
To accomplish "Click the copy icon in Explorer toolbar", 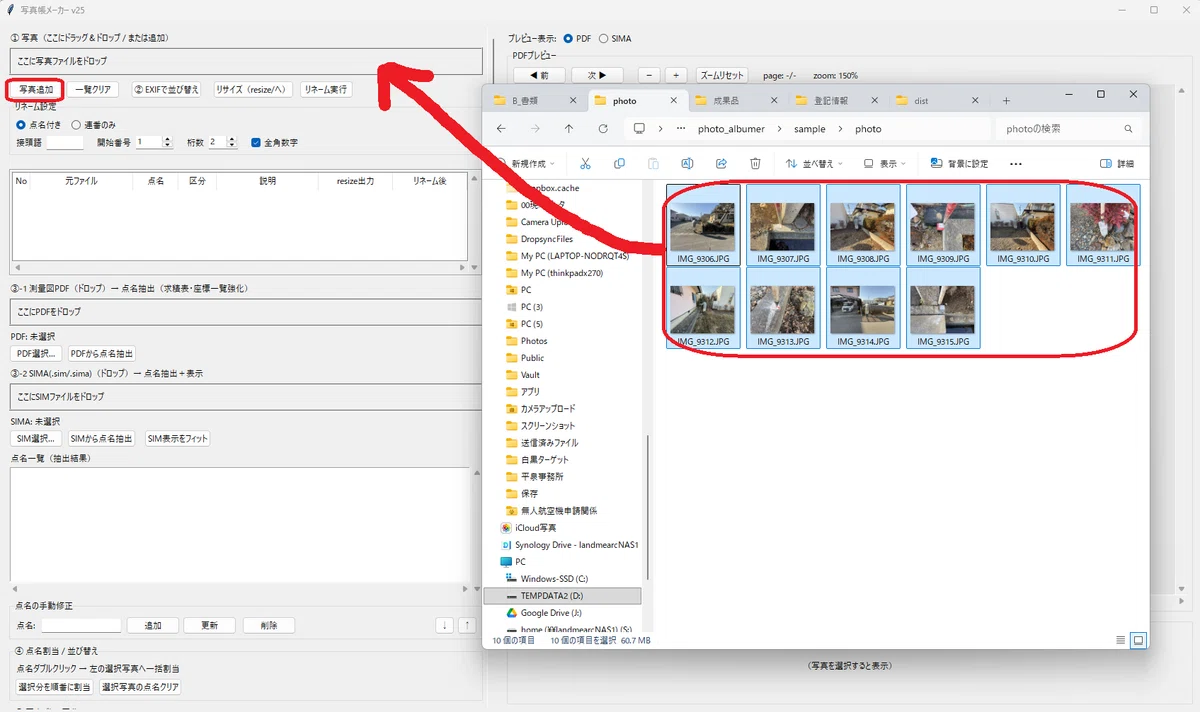I will point(619,163).
